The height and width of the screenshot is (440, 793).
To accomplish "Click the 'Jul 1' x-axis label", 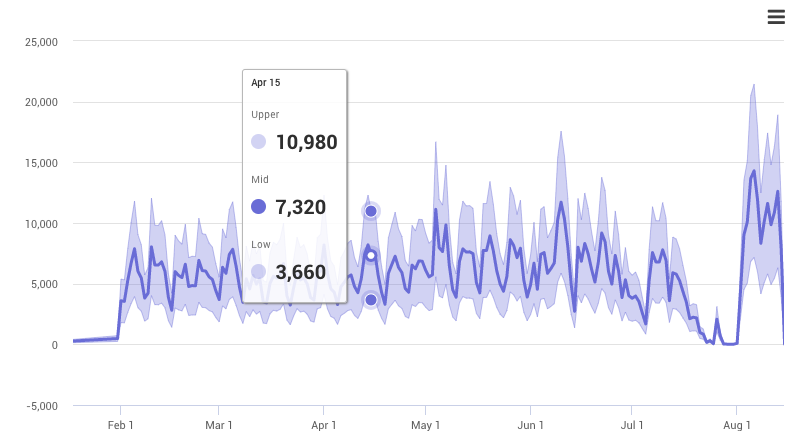I will click(632, 425).
